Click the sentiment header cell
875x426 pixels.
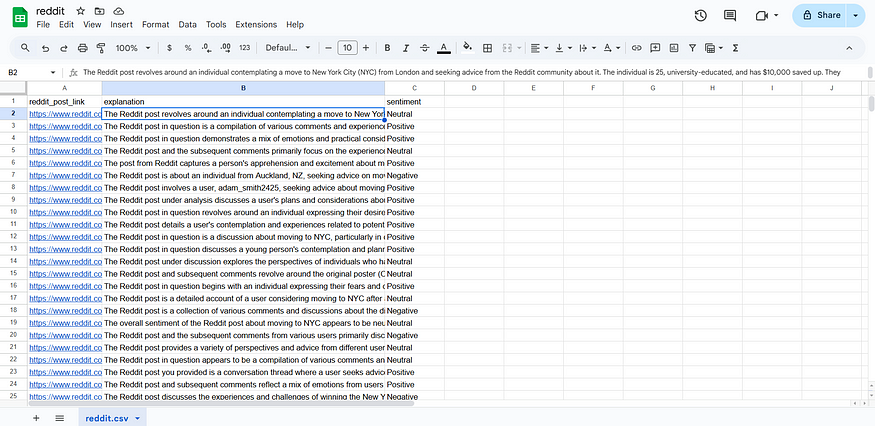(415, 102)
